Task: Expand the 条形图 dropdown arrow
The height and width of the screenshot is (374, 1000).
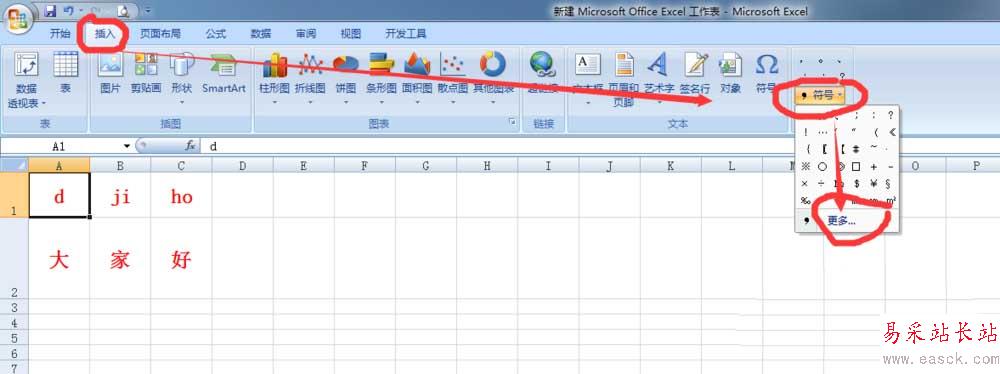Action: [381, 101]
